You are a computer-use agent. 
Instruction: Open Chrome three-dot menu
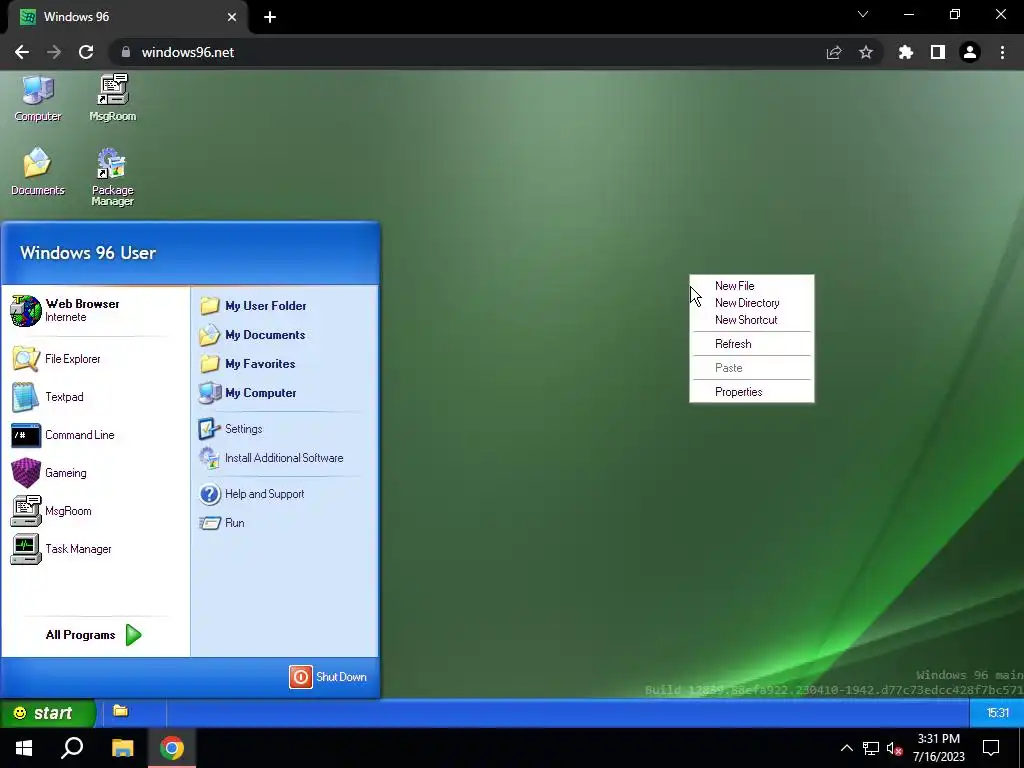tap(1002, 52)
